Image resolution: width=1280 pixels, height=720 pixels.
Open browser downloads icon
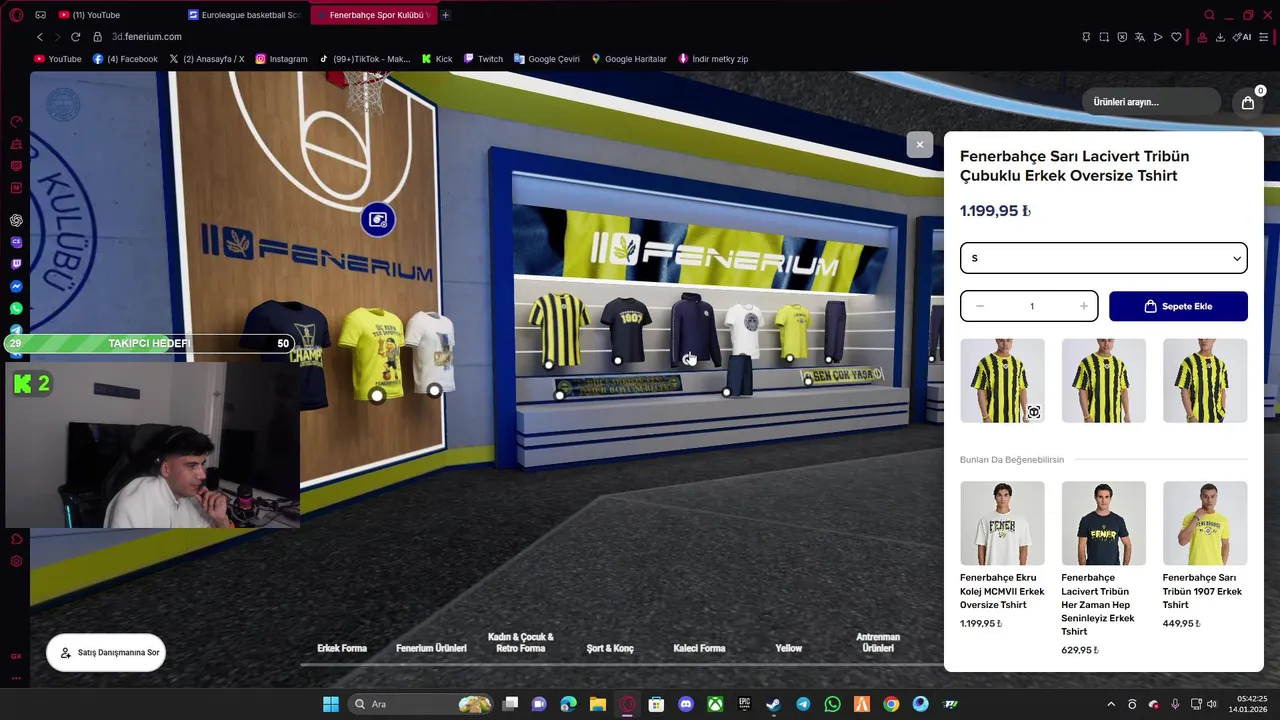[x=1220, y=37]
